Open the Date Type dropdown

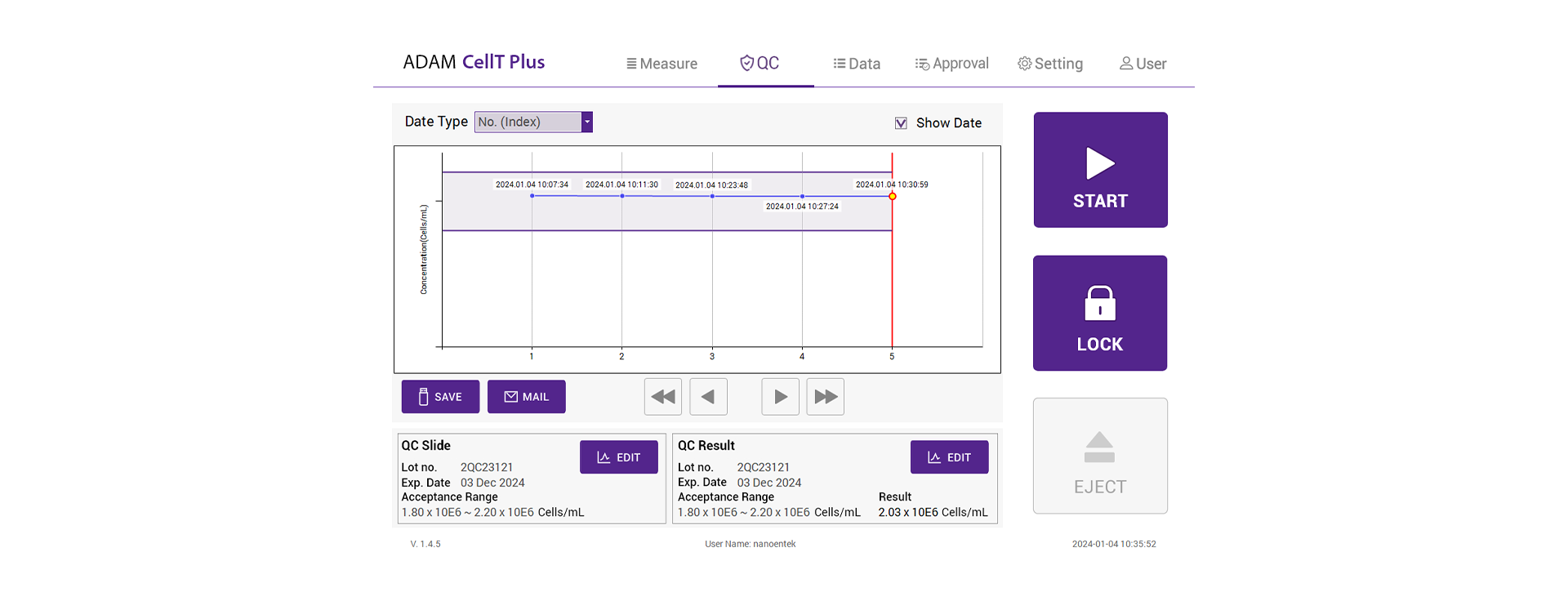(x=528, y=122)
